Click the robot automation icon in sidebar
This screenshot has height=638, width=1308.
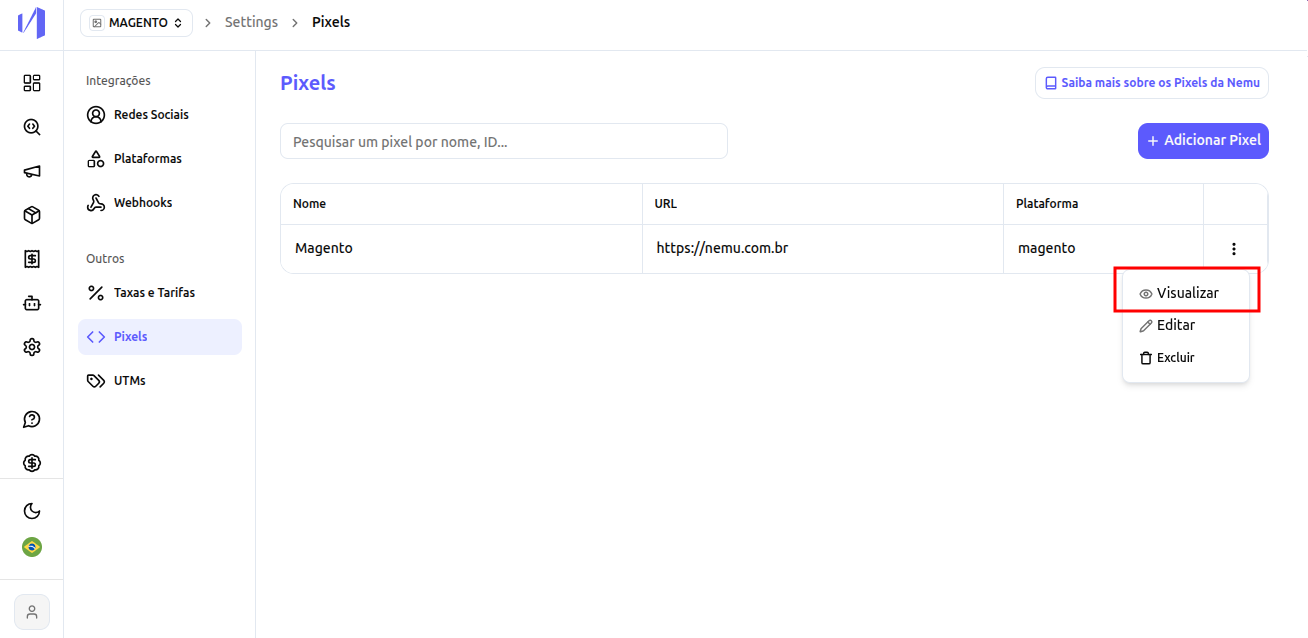click(32, 303)
